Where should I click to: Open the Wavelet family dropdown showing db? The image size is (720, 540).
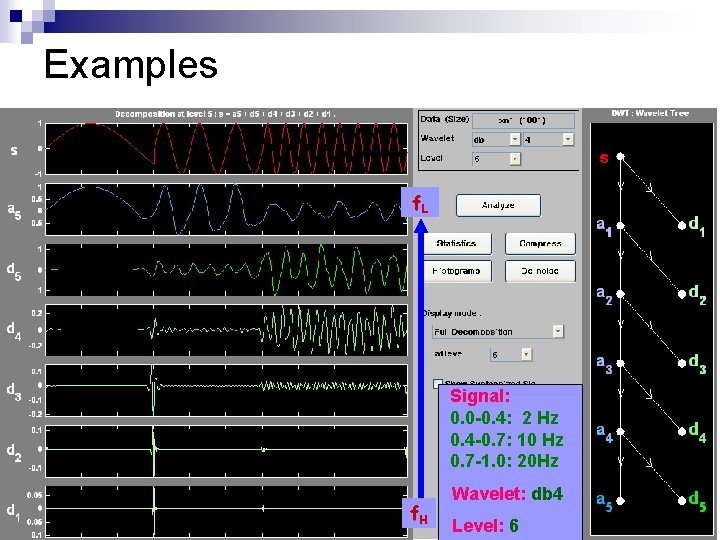[x=496, y=140]
